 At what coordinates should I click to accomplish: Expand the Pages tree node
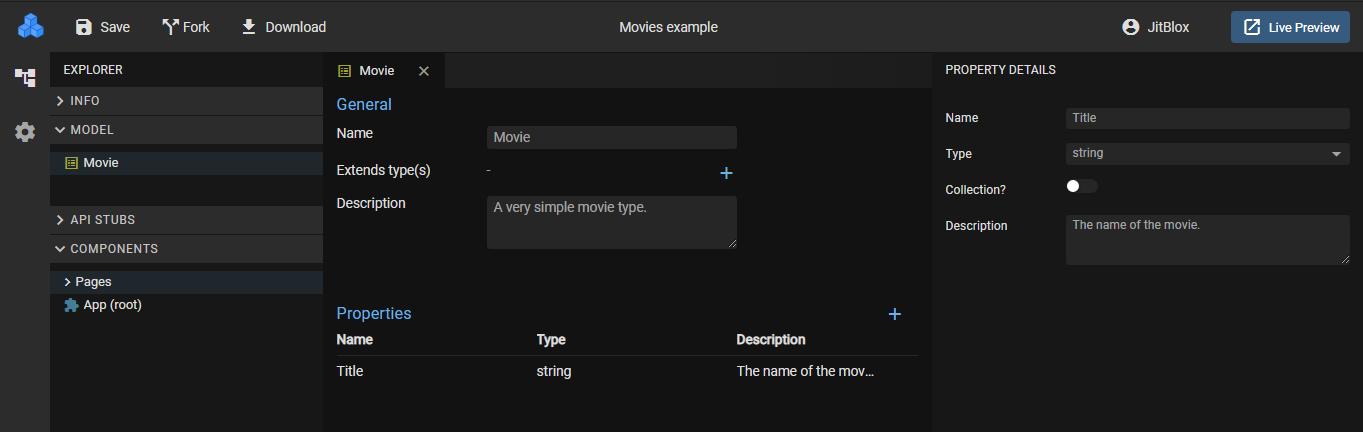(67, 282)
